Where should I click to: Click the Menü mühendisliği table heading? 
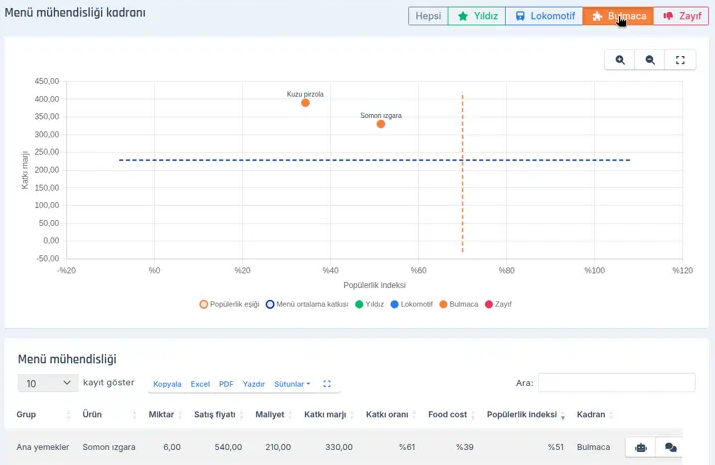pyautogui.click(x=67, y=359)
